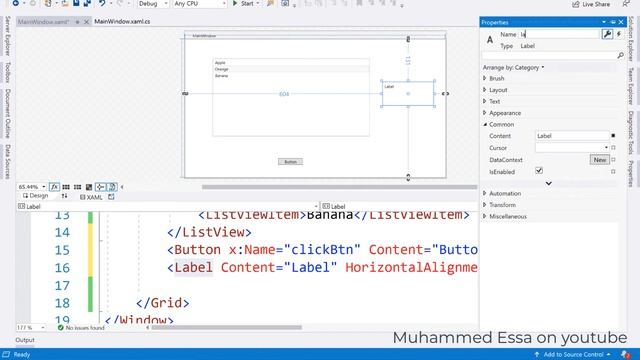This screenshot has height=360, width=640.
Task: Click the designer horizontal scrollbar
Action: coord(339,187)
